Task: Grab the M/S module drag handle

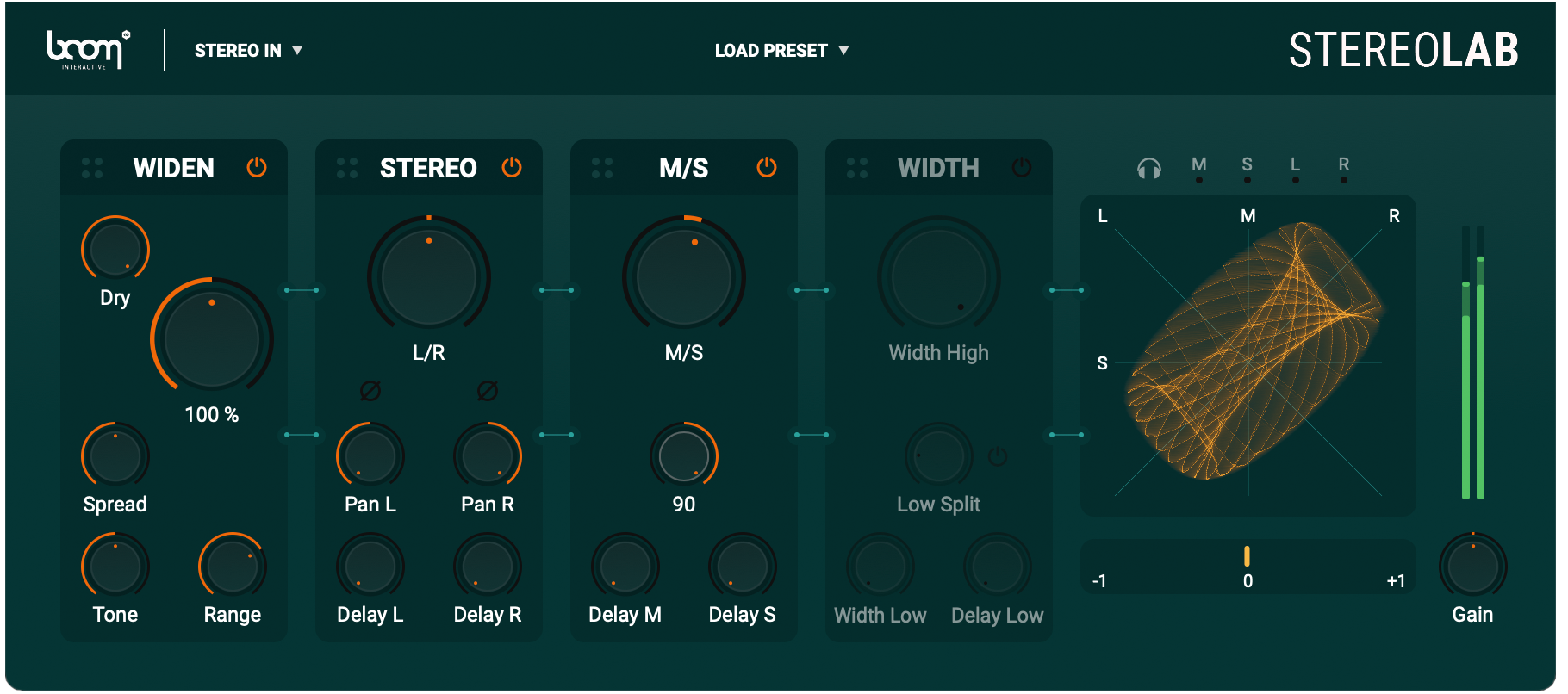Action: point(602,168)
